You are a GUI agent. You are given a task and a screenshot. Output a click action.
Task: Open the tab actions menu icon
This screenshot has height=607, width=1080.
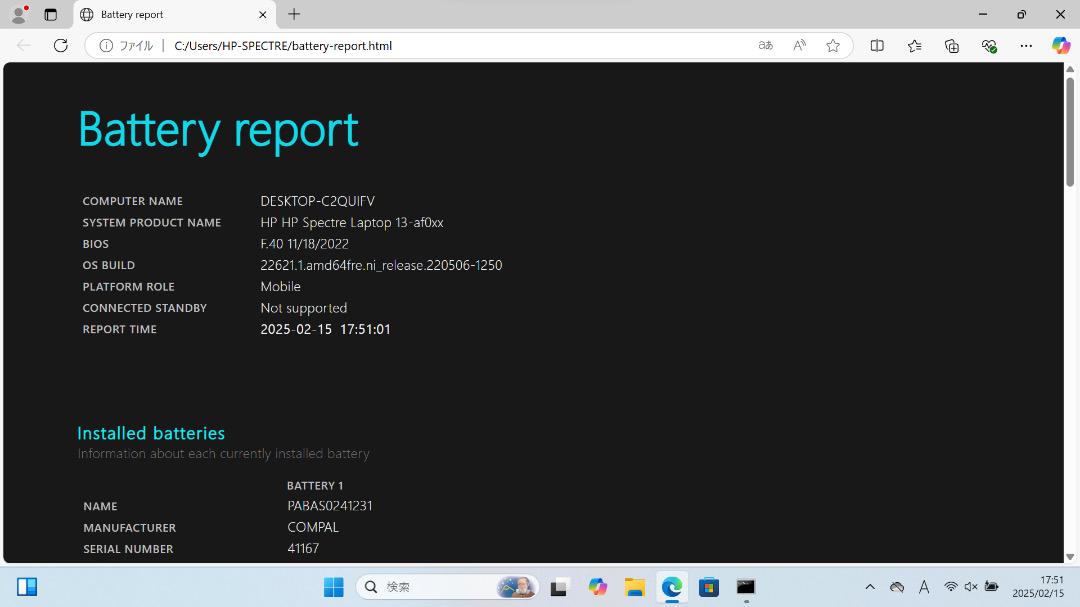point(50,14)
